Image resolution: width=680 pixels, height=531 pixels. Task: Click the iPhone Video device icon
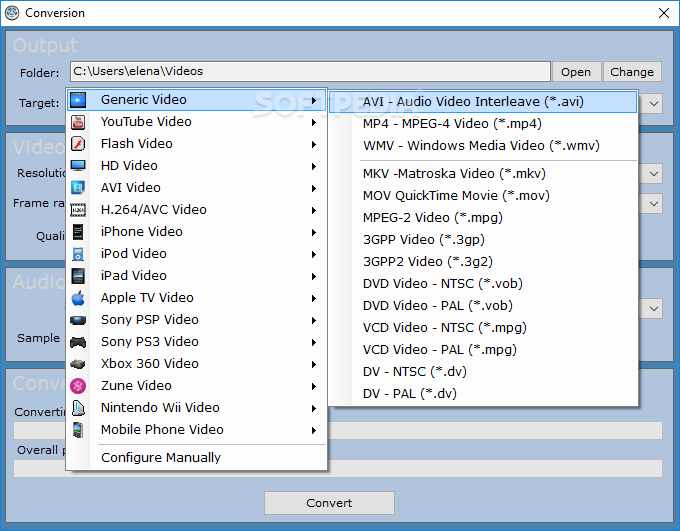coord(78,232)
